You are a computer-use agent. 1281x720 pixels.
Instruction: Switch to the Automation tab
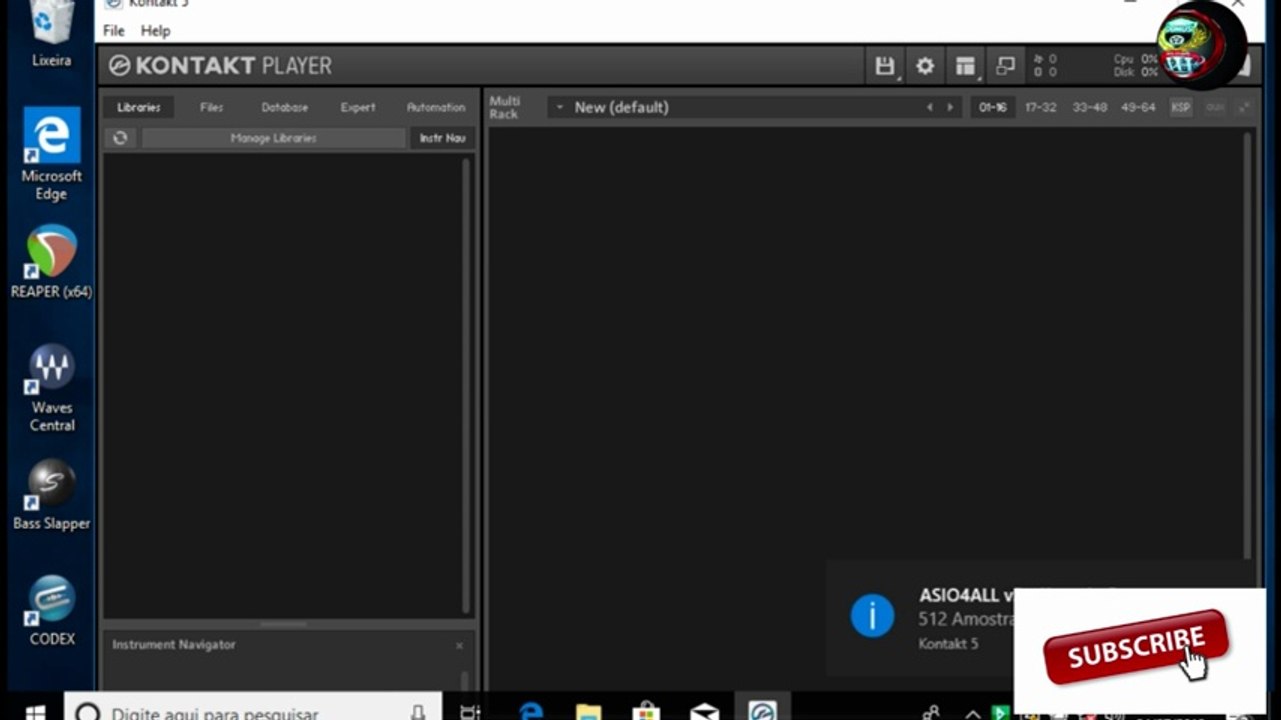coord(436,107)
